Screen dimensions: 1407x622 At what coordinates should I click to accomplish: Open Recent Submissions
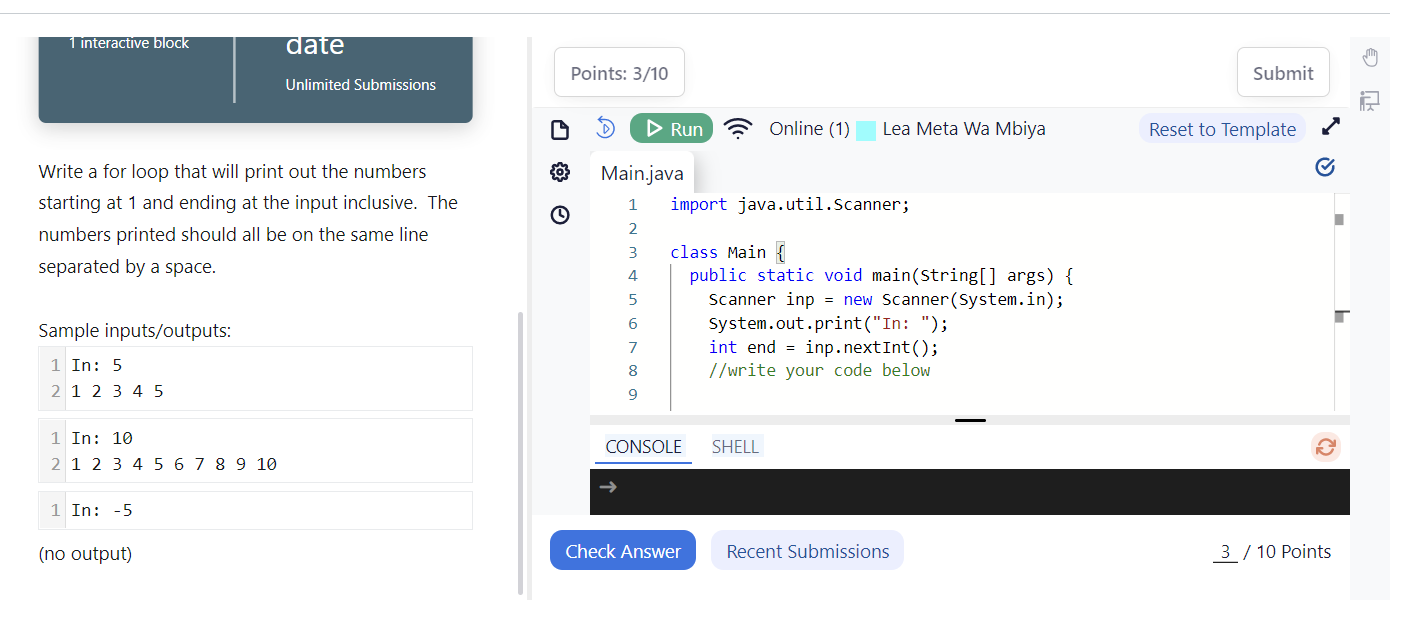(807, 550)
